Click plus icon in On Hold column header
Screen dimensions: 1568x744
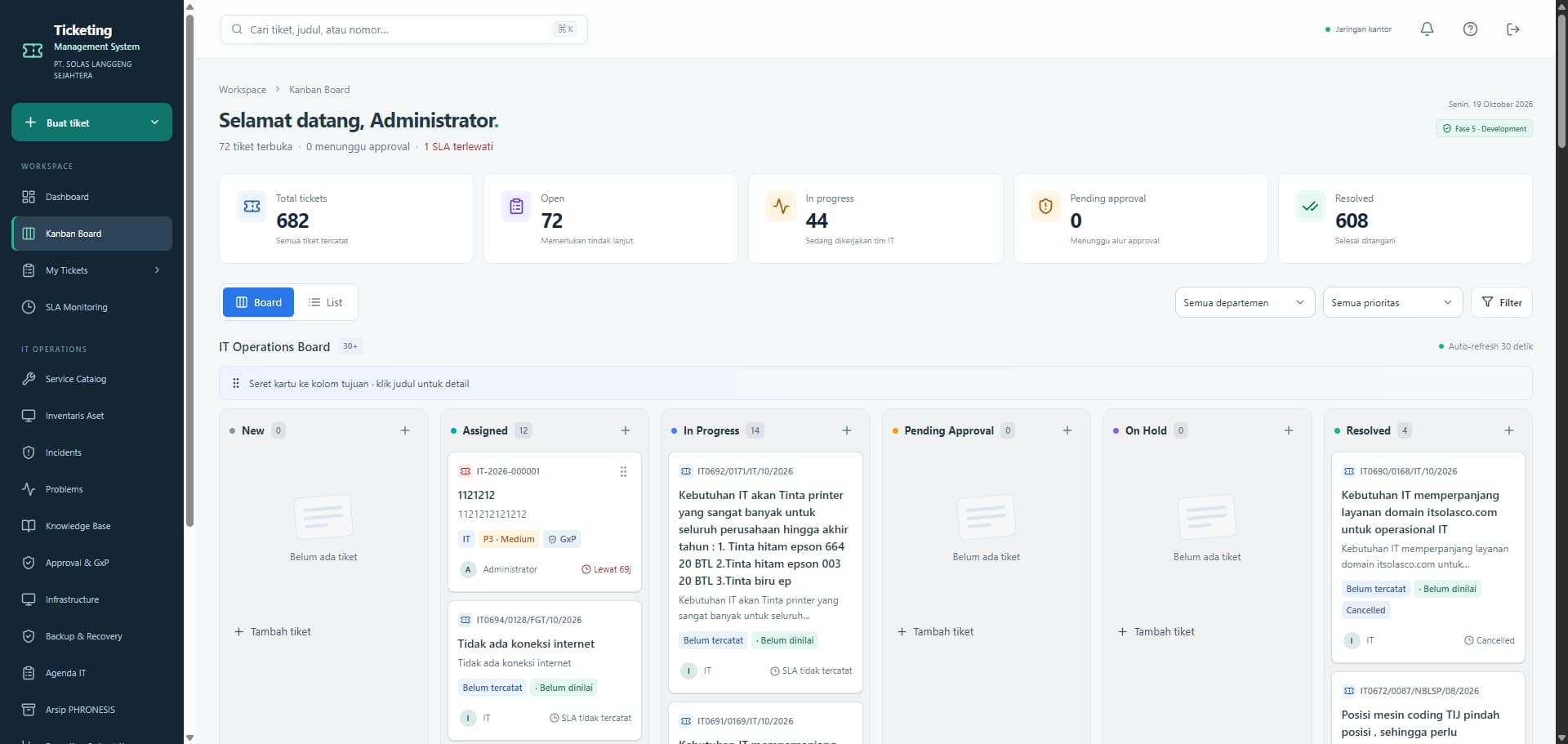pos(1289,430)
